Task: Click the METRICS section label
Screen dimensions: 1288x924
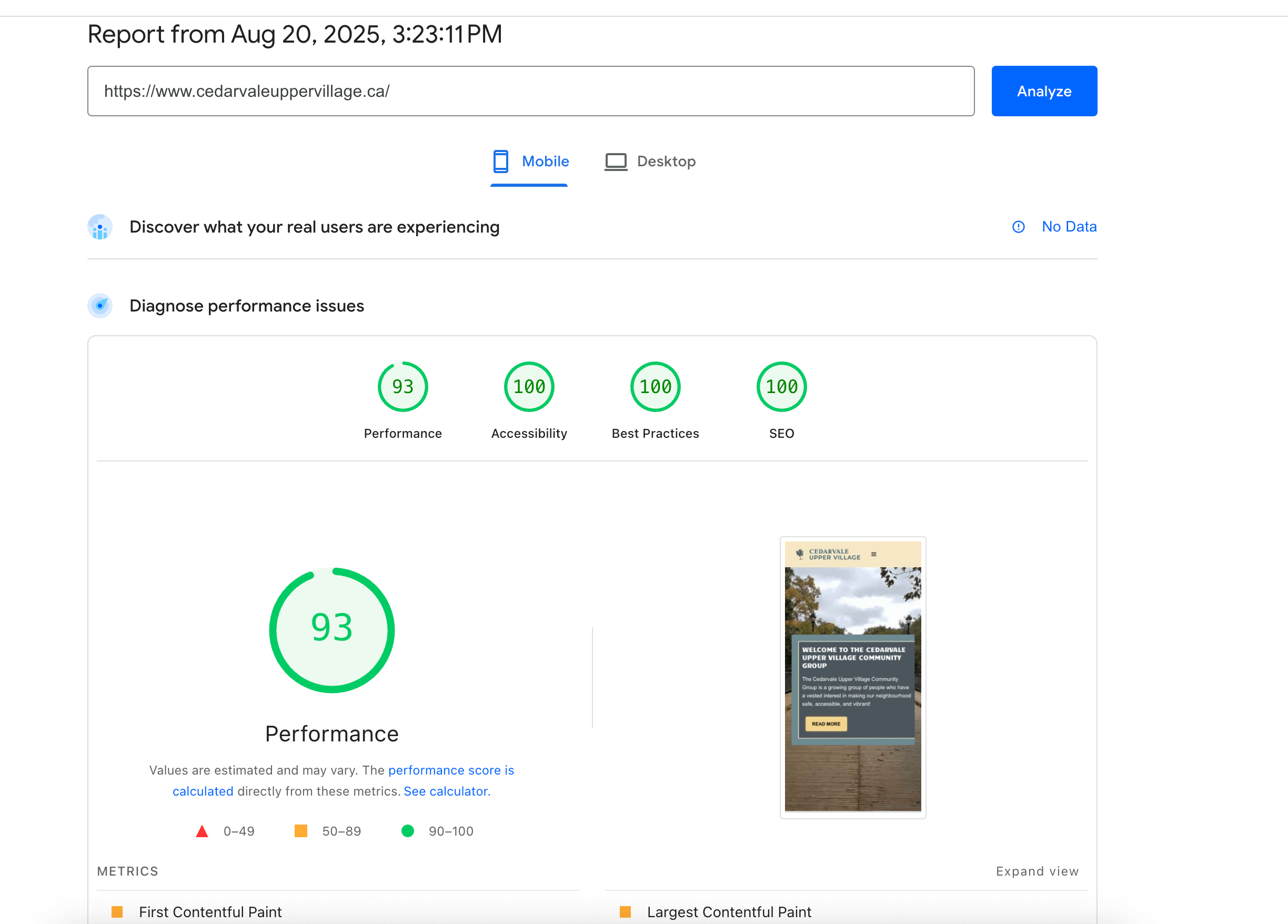Action: click(128, 871)
